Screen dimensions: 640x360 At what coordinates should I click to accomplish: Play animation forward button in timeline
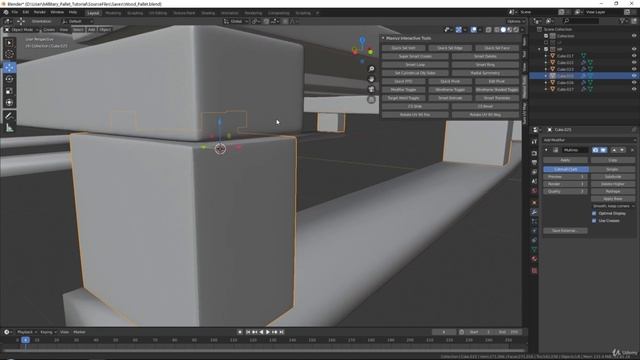tap(268, 332)
